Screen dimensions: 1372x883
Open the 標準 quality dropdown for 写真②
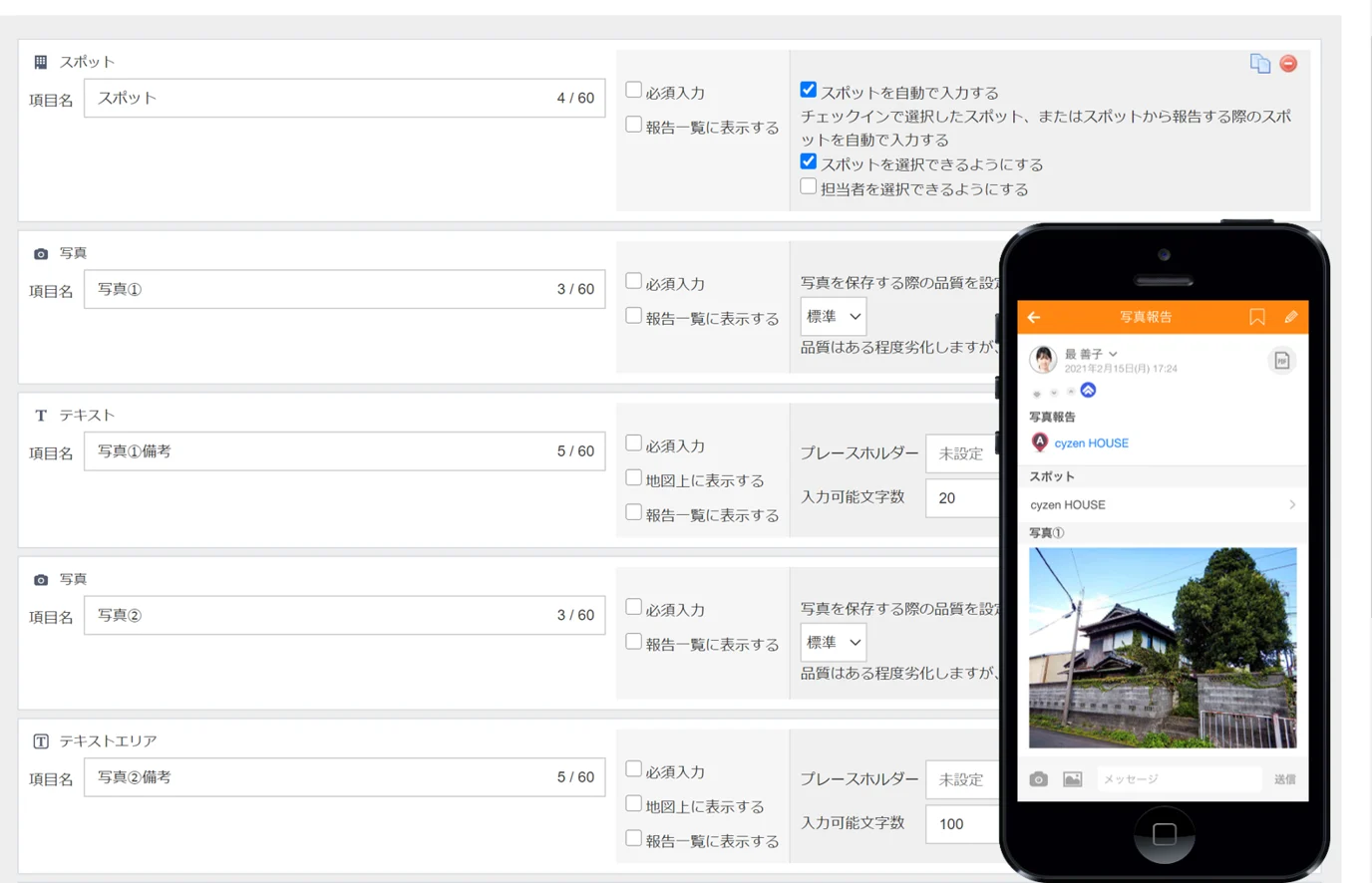tap(833, 643)
